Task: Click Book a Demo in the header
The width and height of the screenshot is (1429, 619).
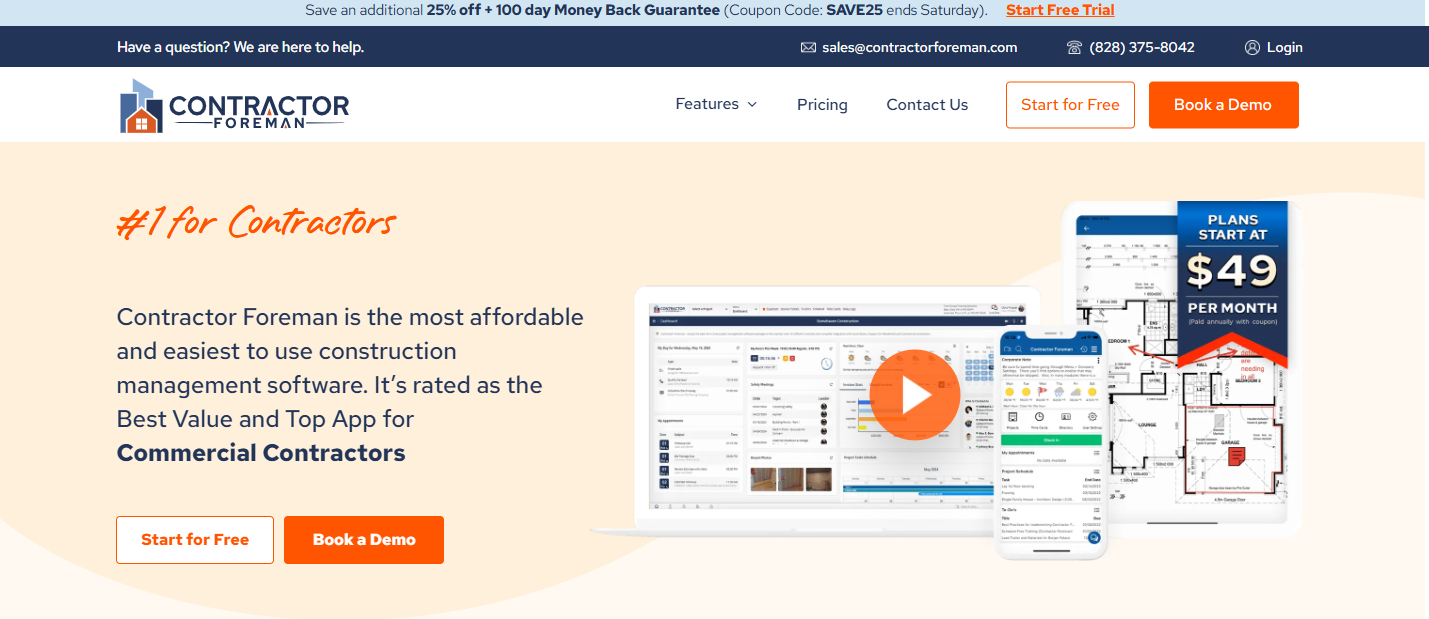Action: click(1223, 105)
